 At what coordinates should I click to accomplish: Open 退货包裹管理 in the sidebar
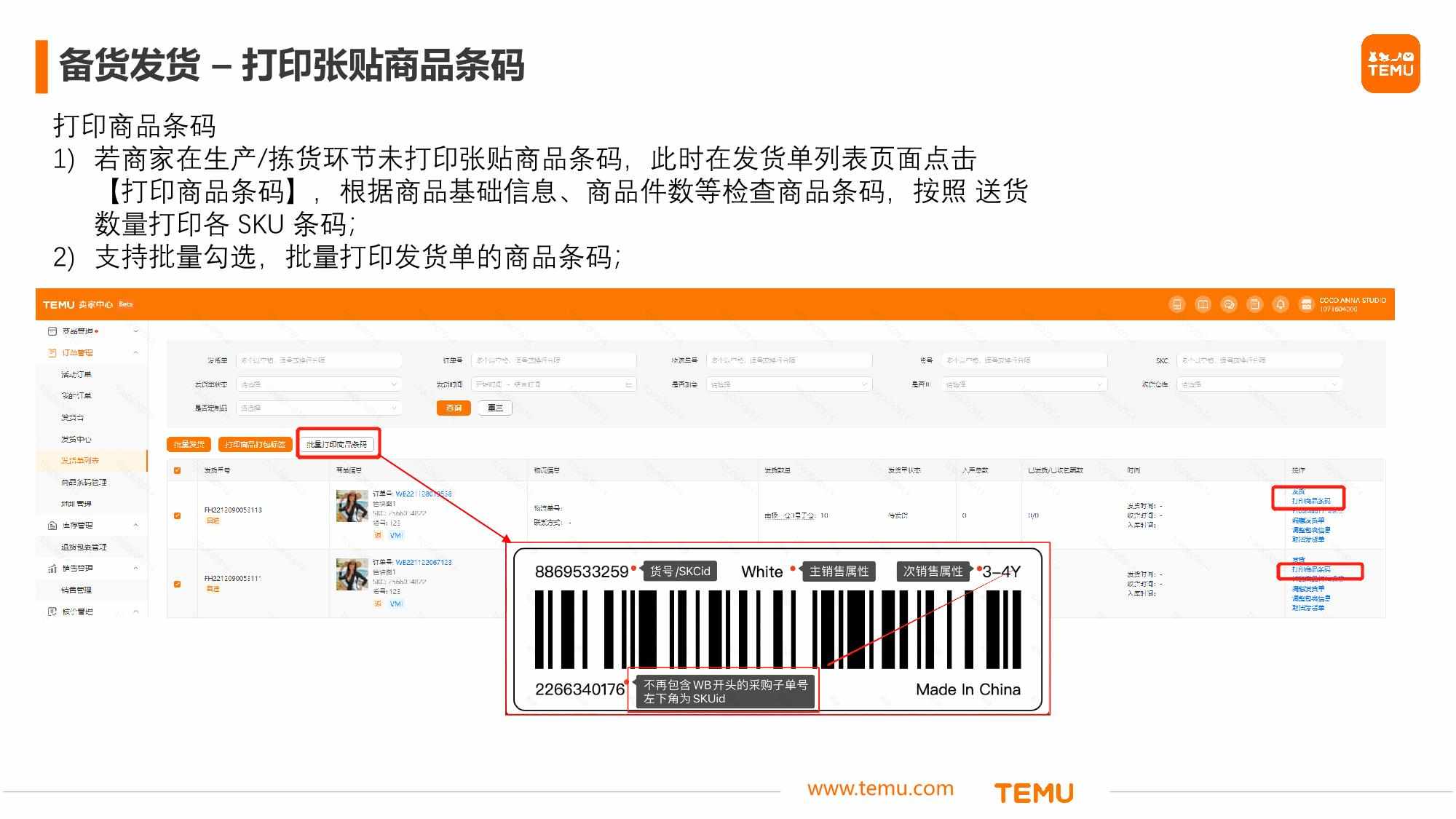[84, 547]
